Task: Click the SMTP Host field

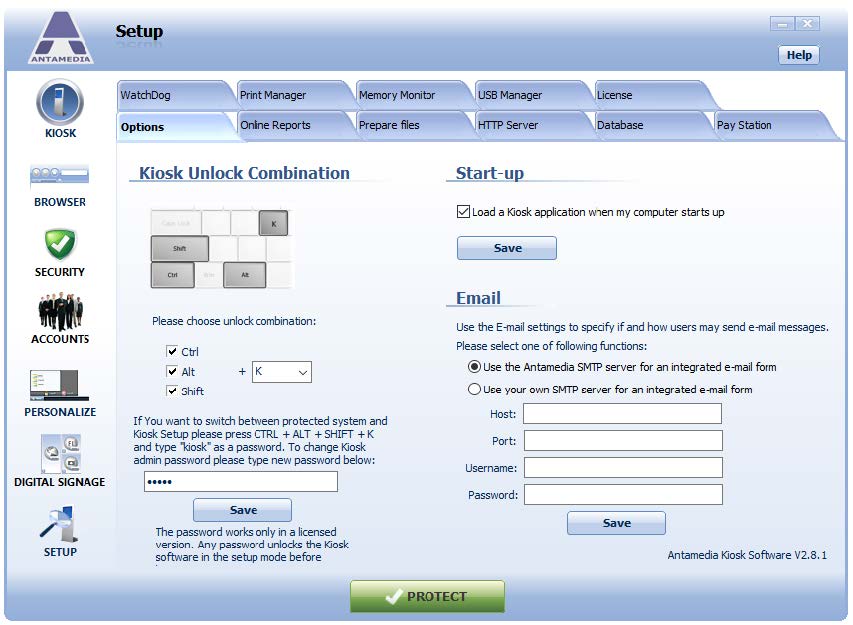Action: tap(623, 413)
